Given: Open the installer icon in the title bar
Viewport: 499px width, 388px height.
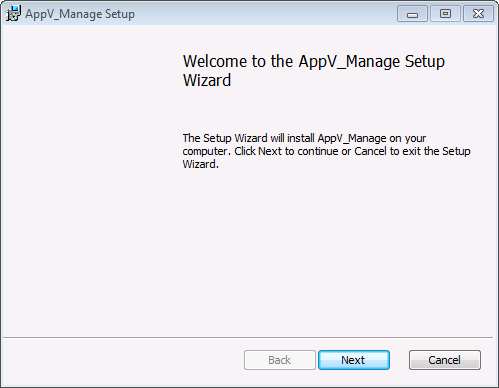Looking at the screenshot, I should pyautogui.click(x=13, y=13).
